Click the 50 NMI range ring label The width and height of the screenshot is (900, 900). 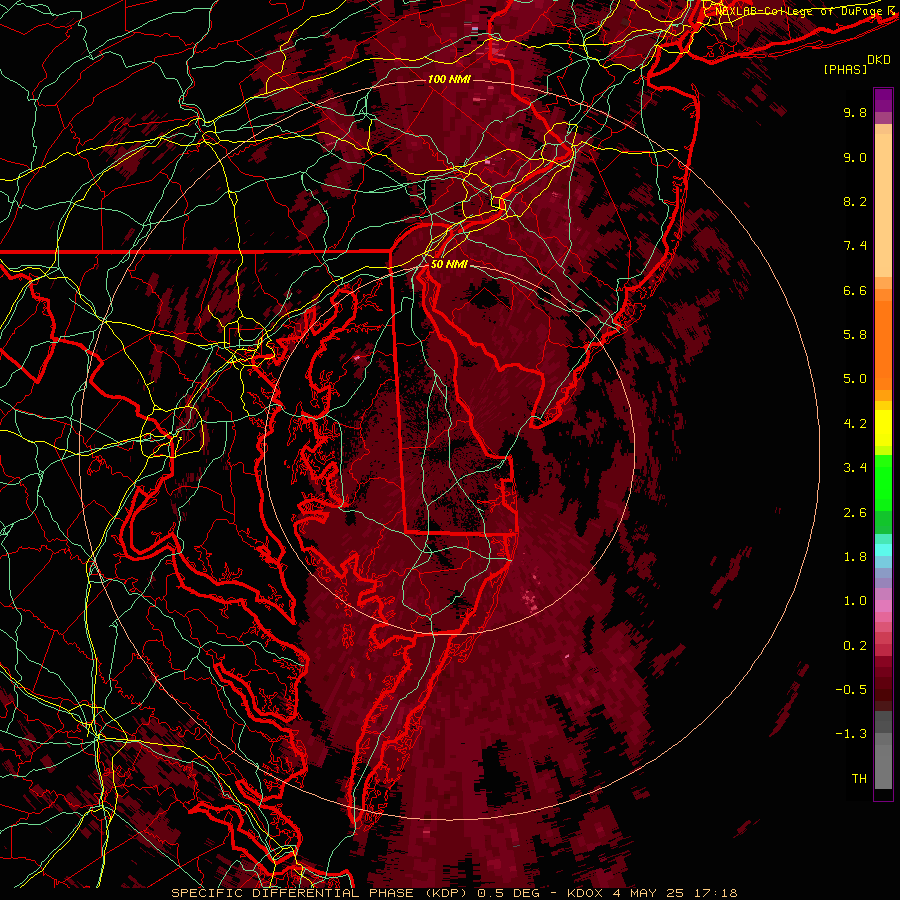(449, 264)
